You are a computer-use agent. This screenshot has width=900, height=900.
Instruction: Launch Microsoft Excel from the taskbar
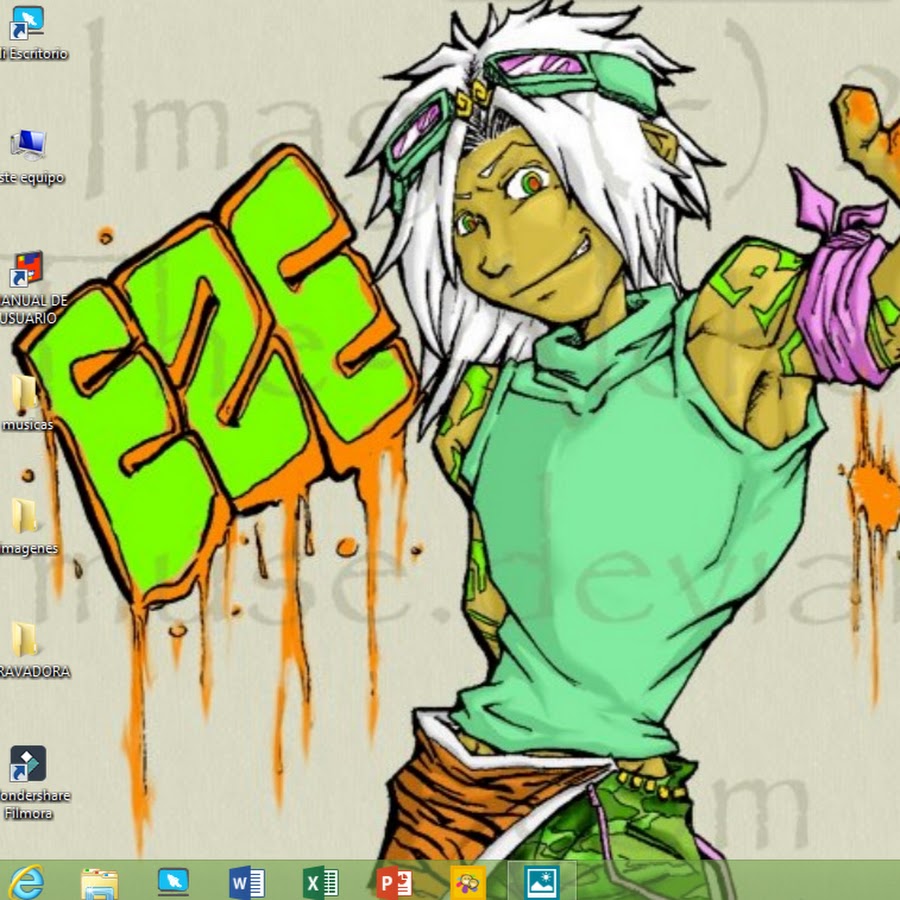coord(320,882)
